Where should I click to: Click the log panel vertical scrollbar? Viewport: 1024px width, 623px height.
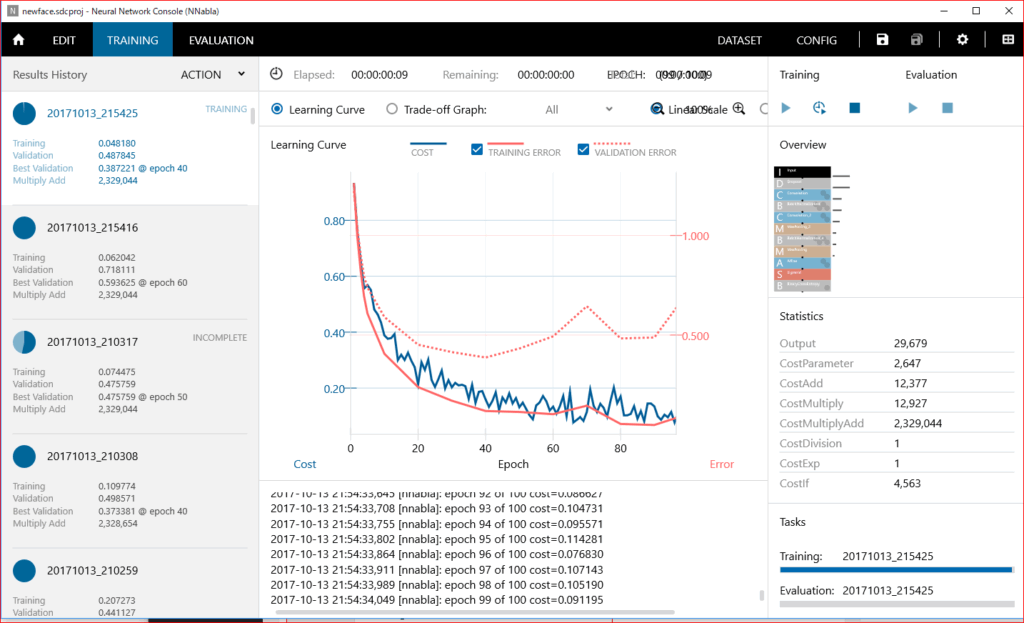click(761, 595)
